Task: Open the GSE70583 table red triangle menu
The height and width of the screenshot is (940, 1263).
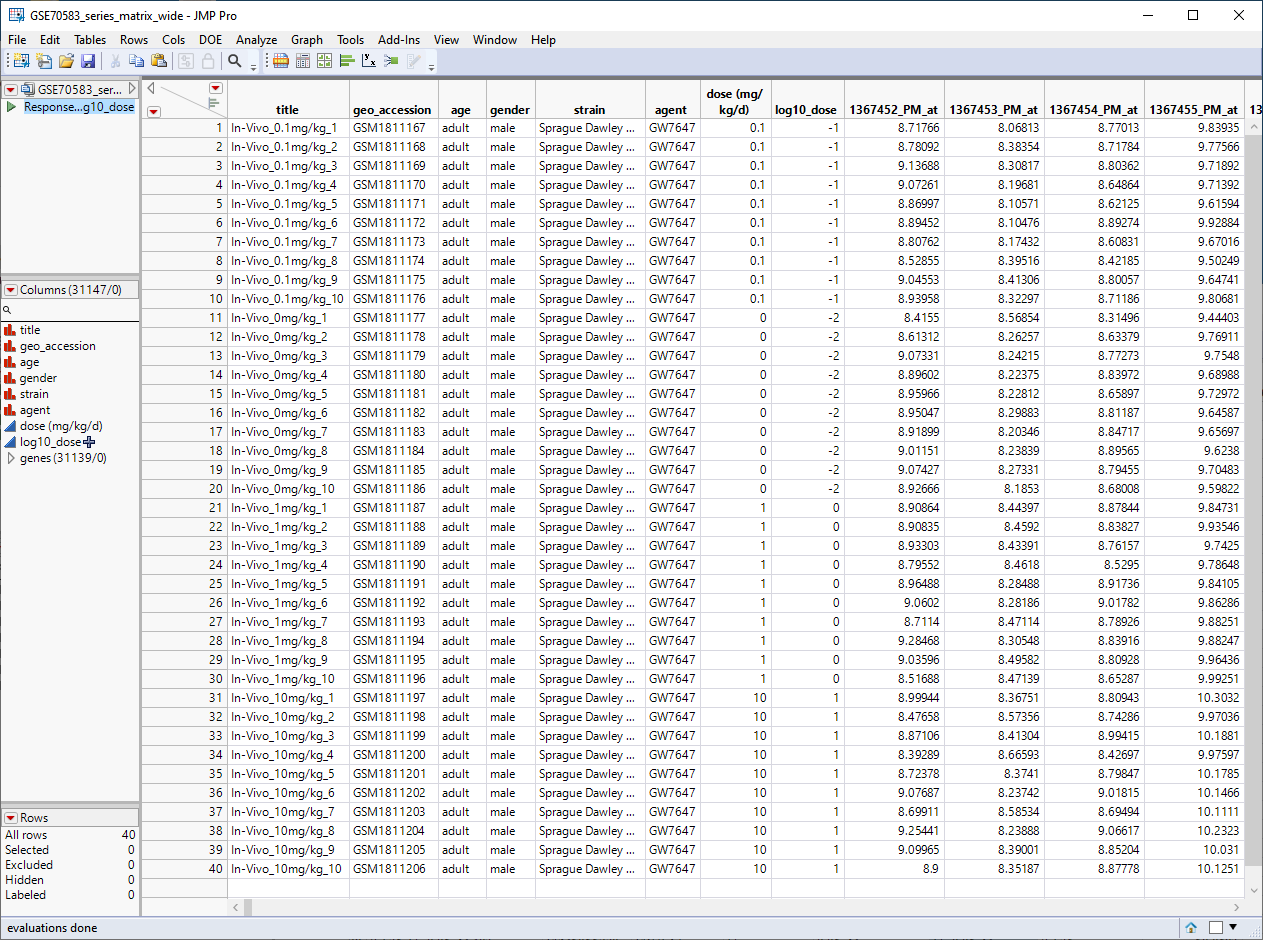Action: 10,88
